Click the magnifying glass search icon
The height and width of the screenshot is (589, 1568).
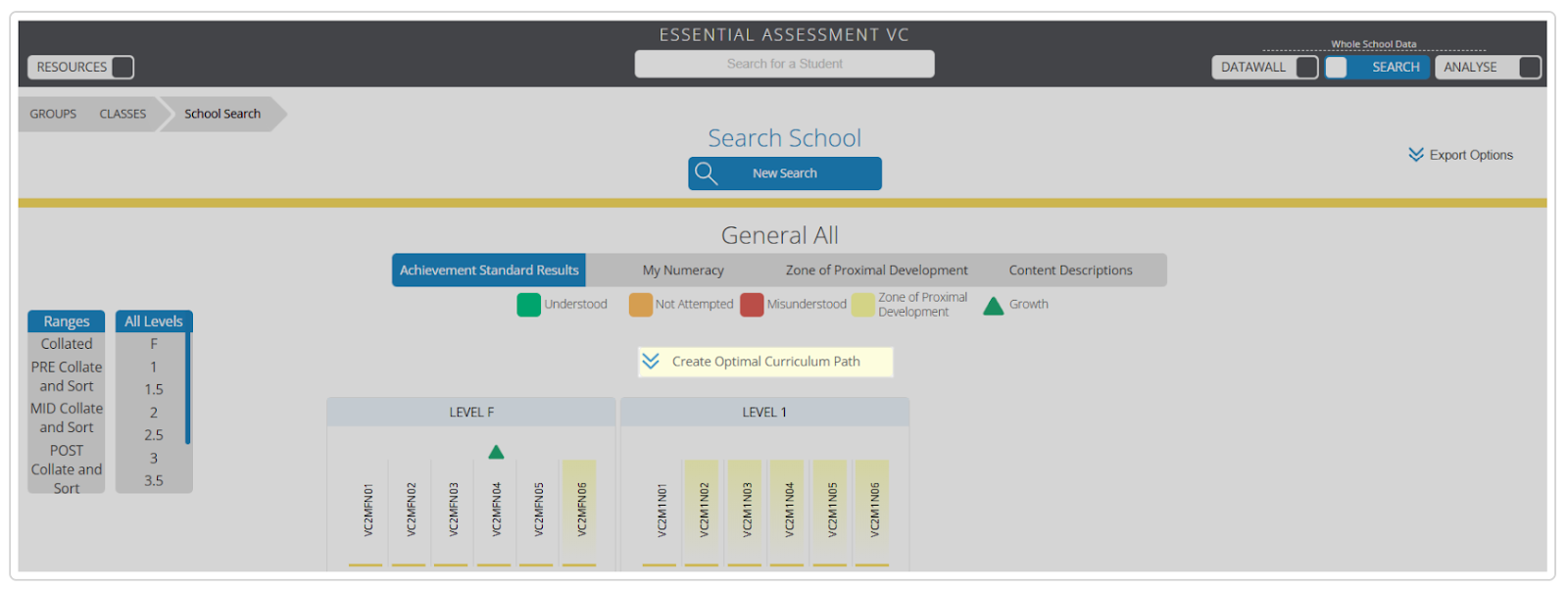pos(706,173)
